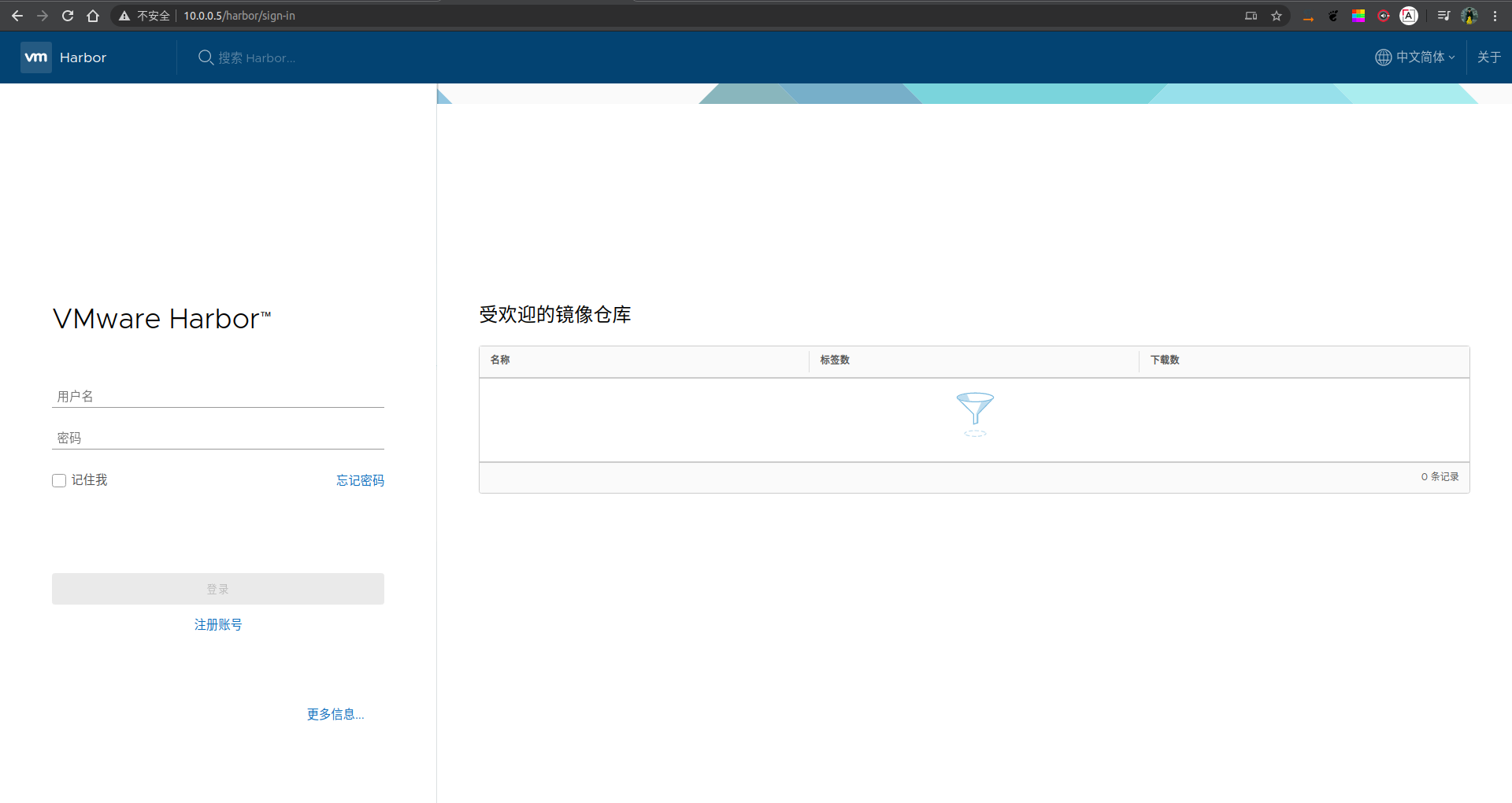The height and width of the screenshot is (803, 1512).
Task: Open the media control playlist icon
Action: [1443, 16]
